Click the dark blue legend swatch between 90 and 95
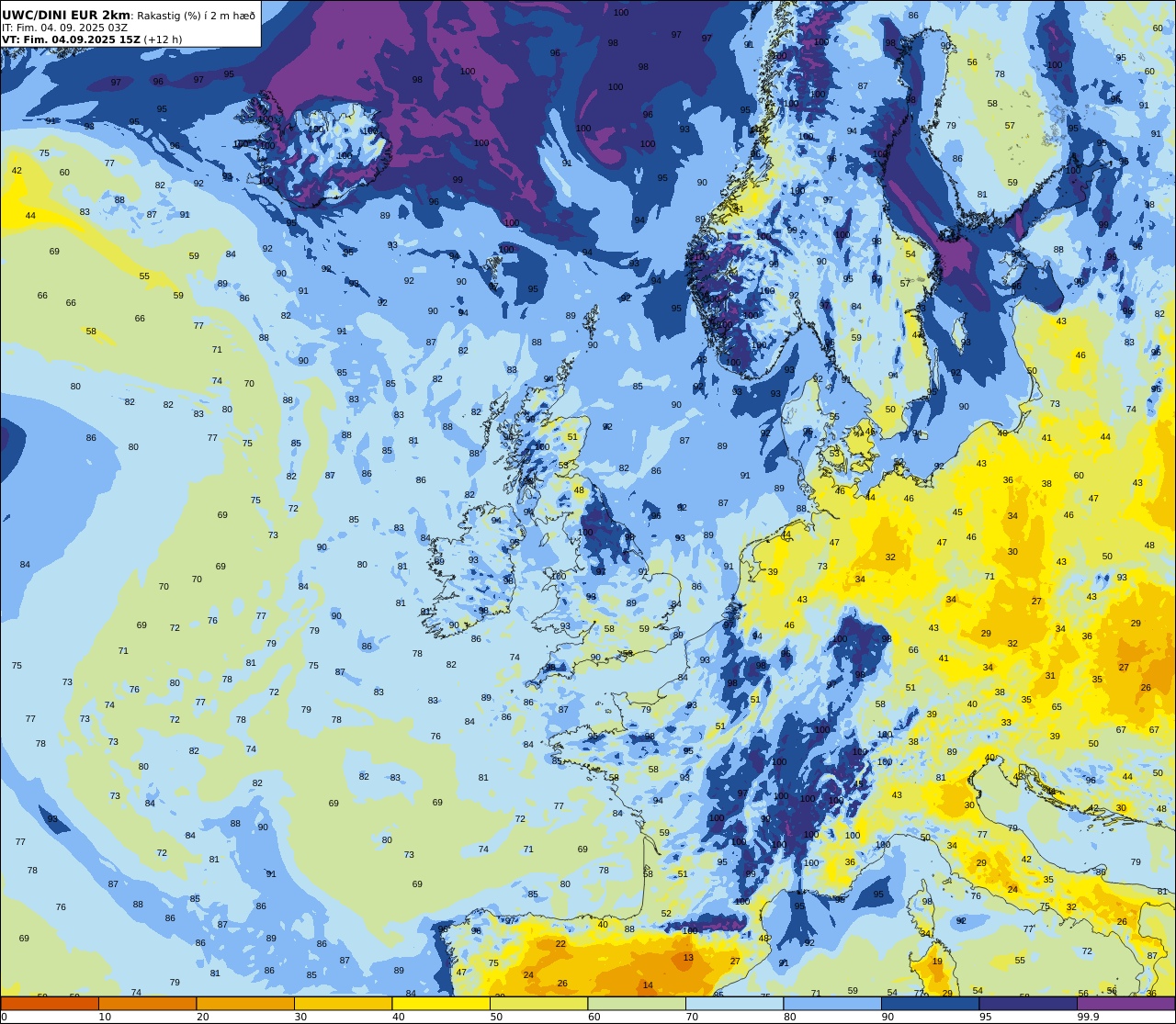 pyautogui.click(x=930, y=1004)
